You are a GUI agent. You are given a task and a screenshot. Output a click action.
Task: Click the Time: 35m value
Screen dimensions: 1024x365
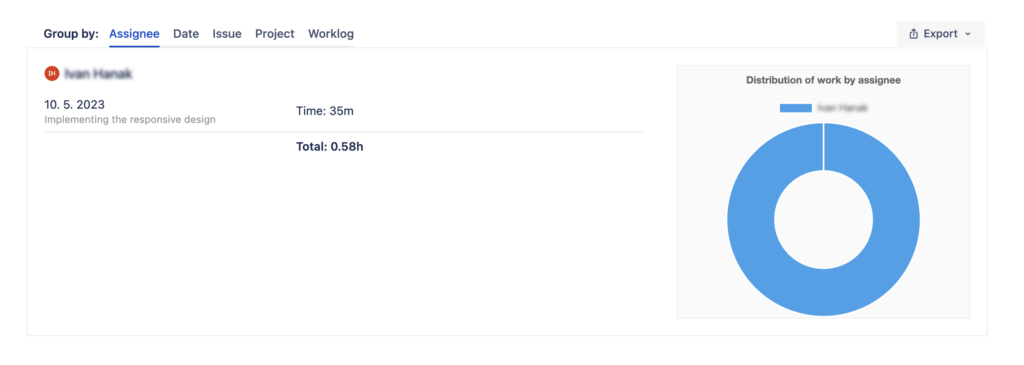tap(325, 111)
